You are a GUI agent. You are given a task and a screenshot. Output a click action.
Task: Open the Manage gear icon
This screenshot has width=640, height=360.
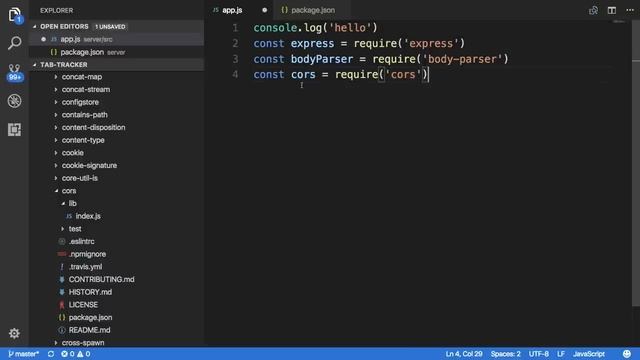tap(14, 333)
